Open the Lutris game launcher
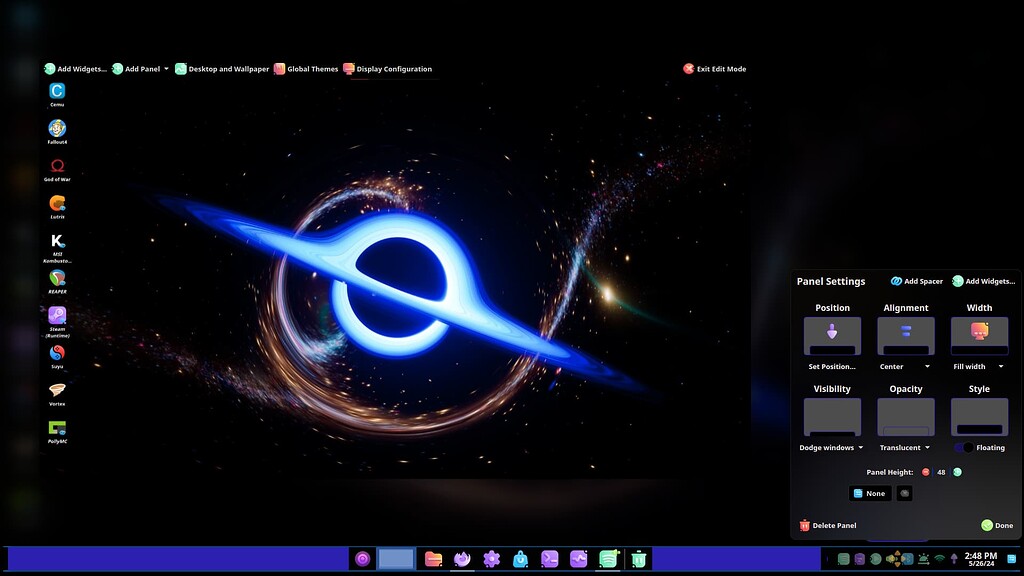This screenshot has height=576, width=1024. 57,205
